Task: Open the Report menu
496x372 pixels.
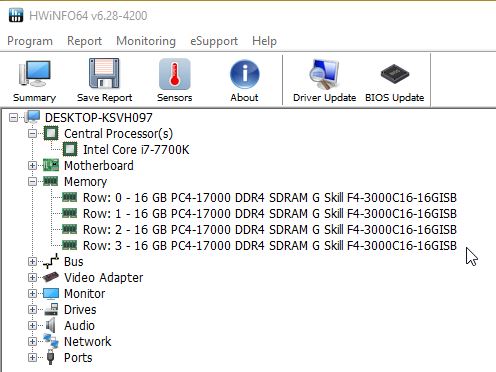Action: point(84,41)
